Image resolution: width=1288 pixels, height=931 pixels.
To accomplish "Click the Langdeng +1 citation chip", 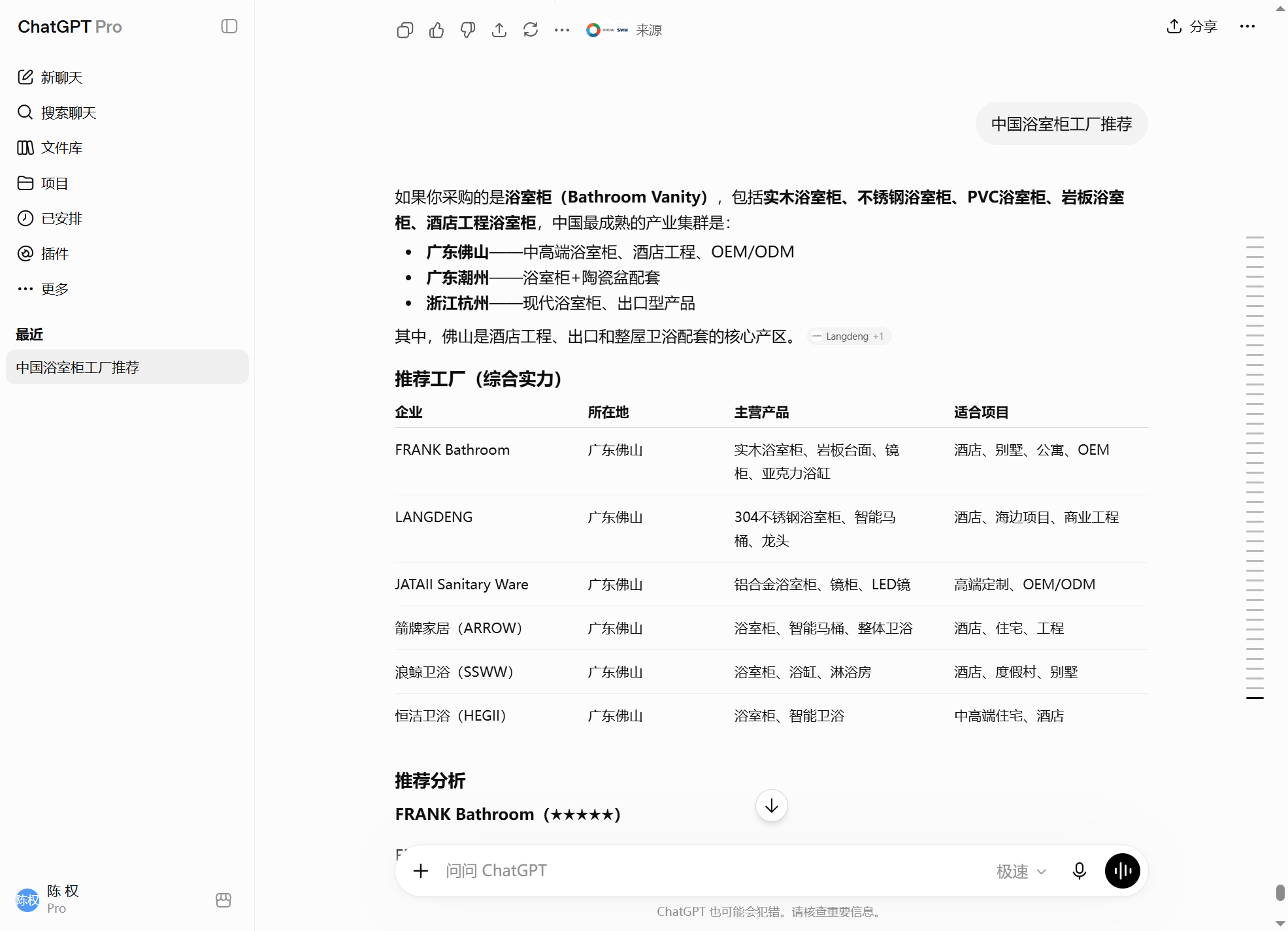I will point(849,336).
